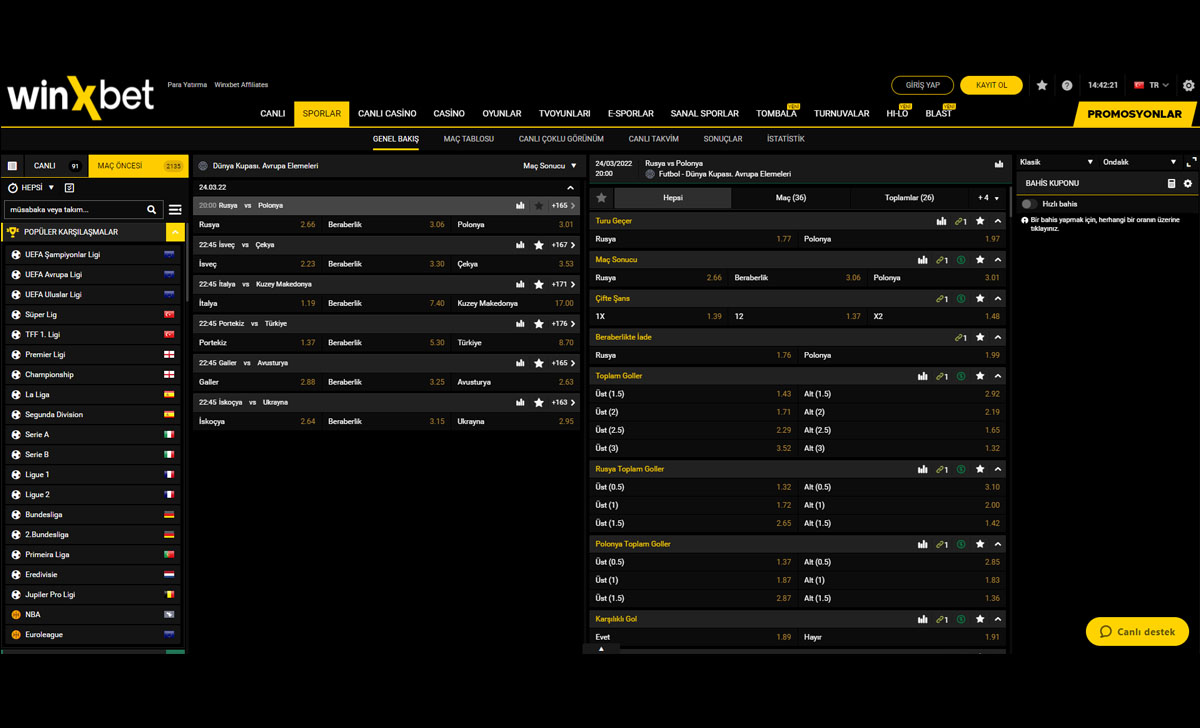1200x728 pixels.
Task: Click cash-out icon on Polonya Toplam Goller
Action: (x=961, y=545)
